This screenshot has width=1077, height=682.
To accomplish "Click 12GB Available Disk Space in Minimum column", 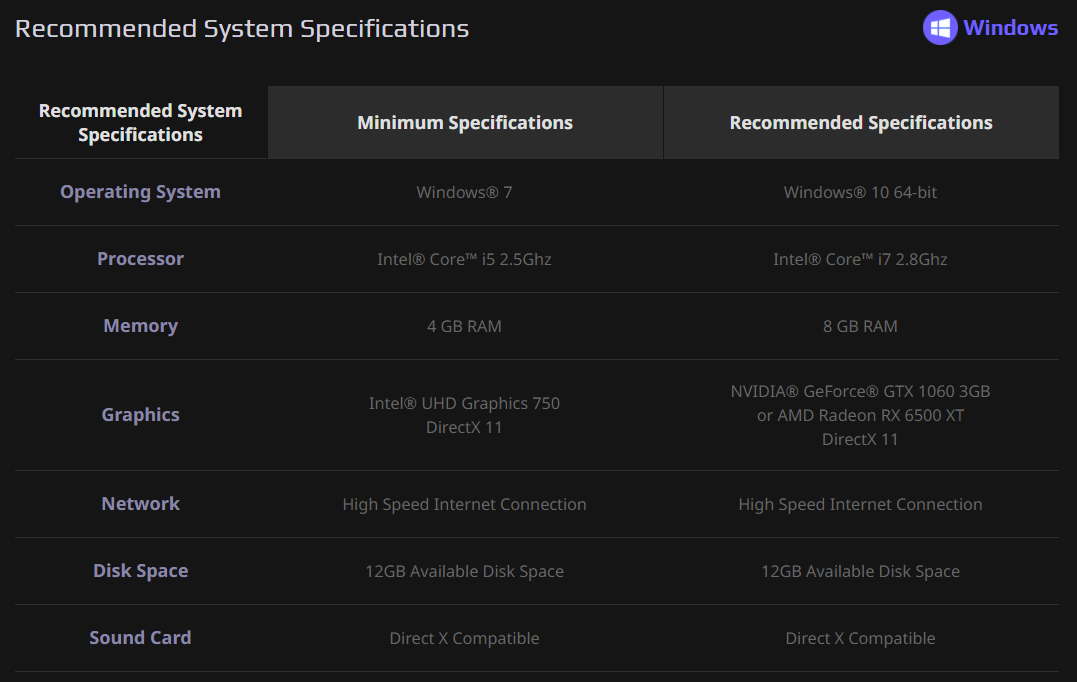I will click(x=464, y=571).
